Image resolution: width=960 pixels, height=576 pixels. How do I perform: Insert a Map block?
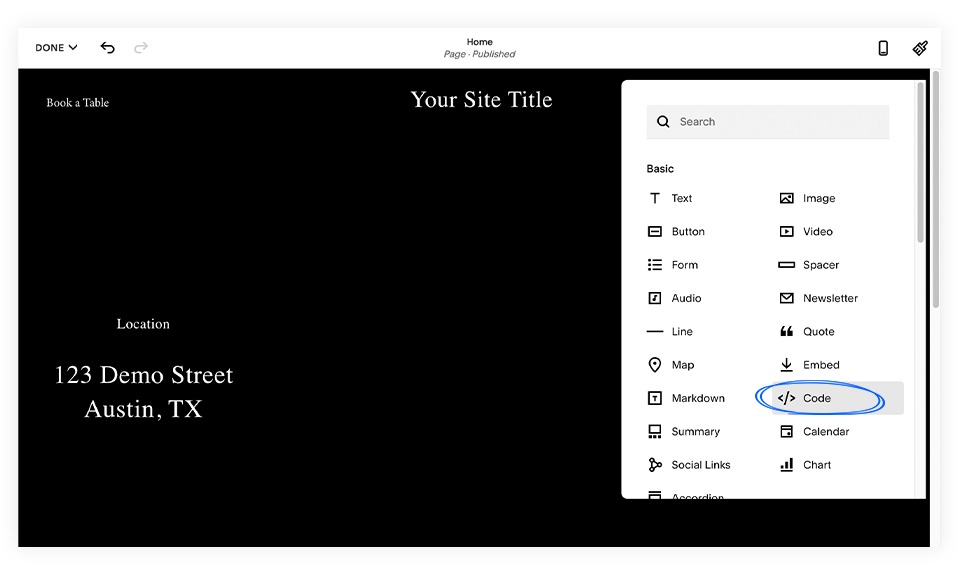click(680, 364)
